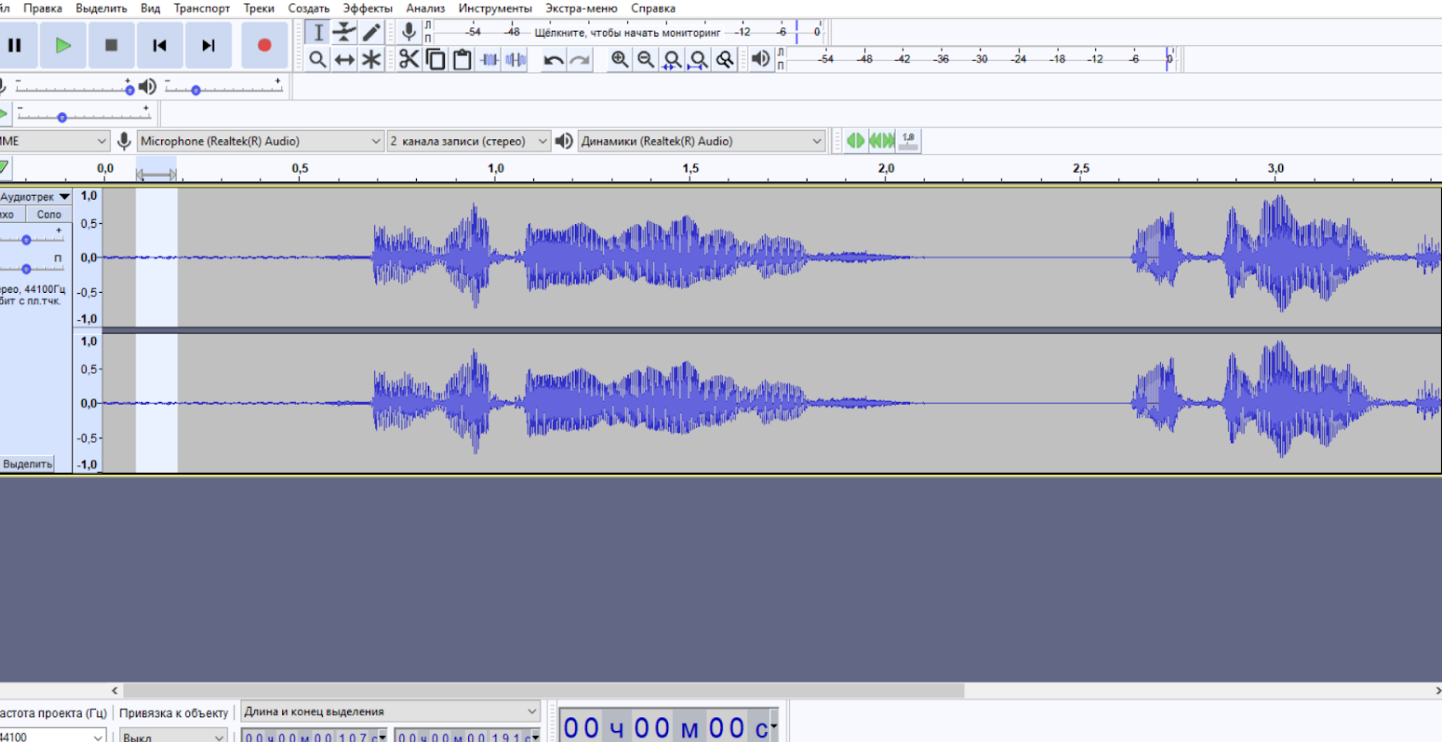This screenshot has width=1442, height=742.
Task: Click the playback meter speaker icon
Action: (761, 59)
